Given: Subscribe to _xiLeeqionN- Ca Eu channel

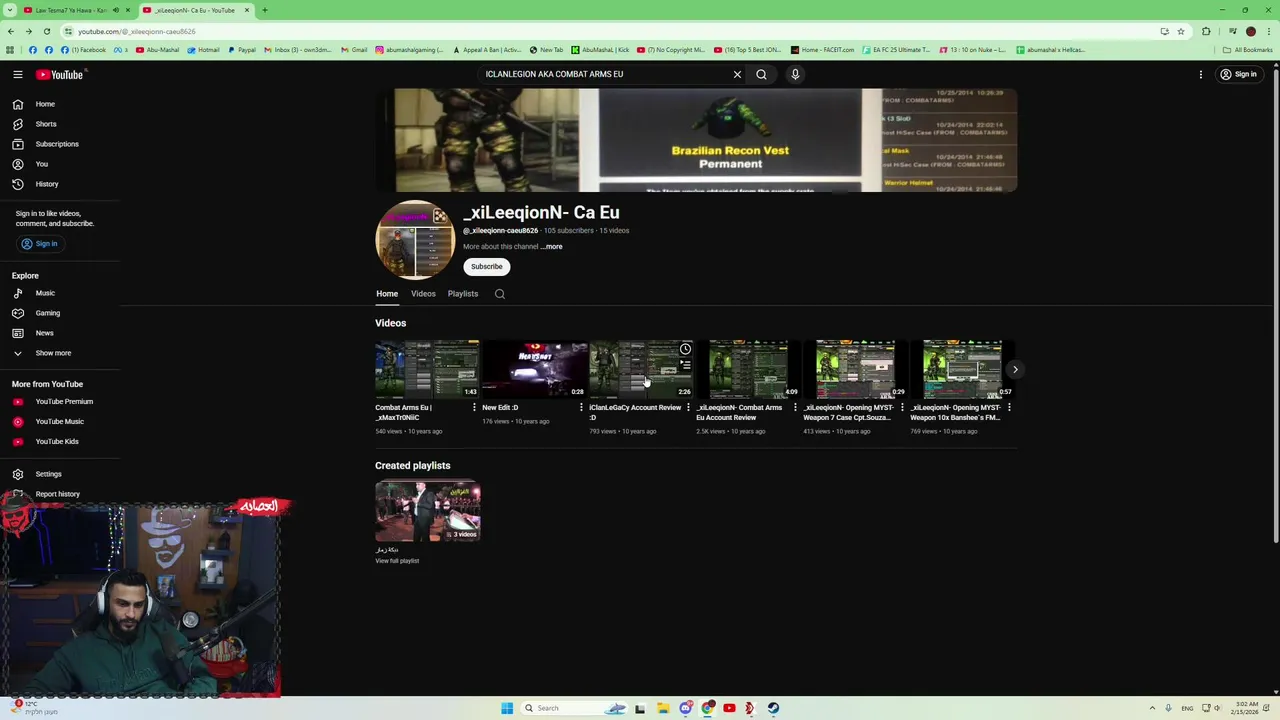Looking at the screenshot, I should [x=487, y=267].
